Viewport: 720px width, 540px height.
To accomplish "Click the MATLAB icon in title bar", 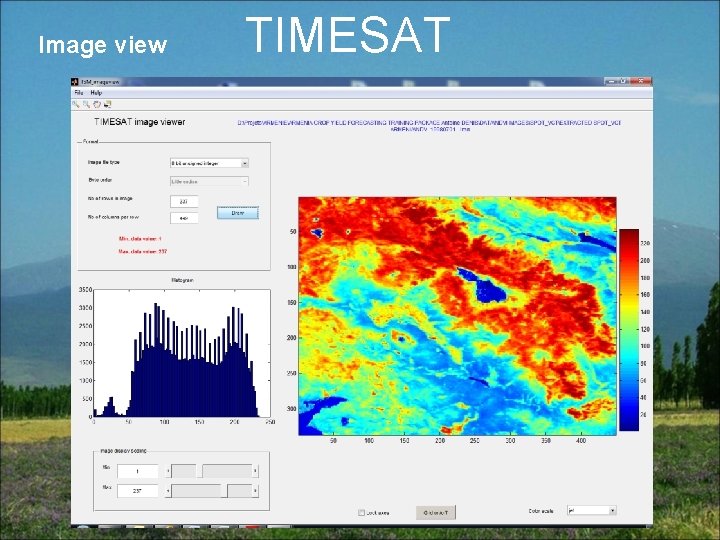I will (75, 82).
